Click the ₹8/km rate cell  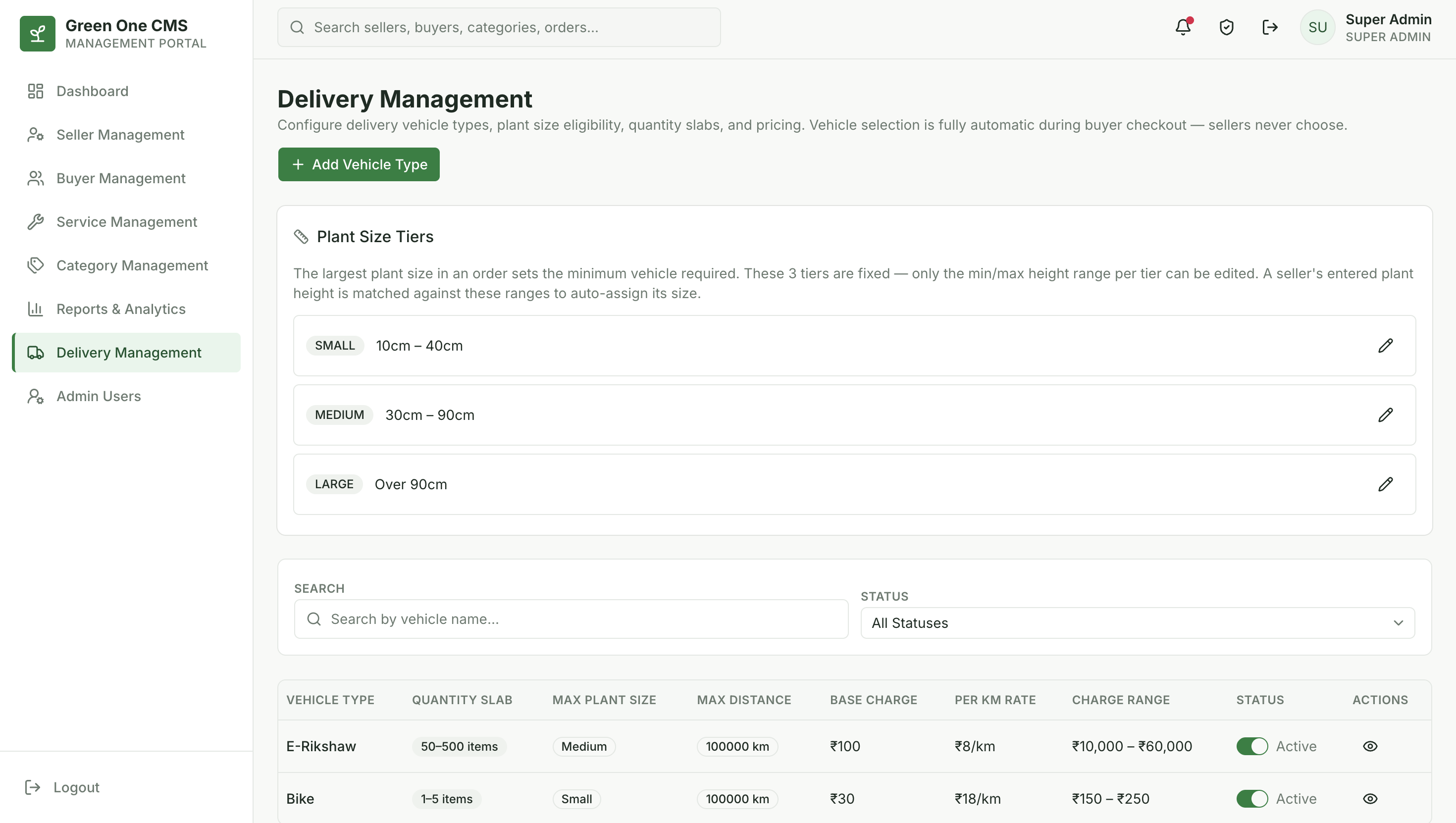coord(975,746)
